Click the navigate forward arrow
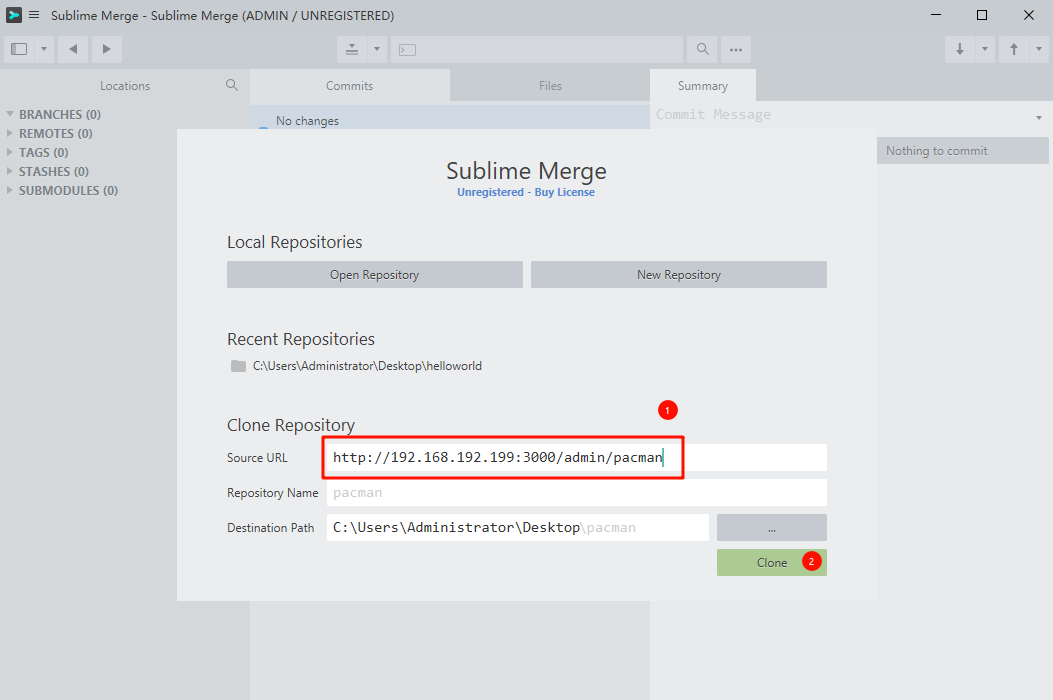 [x=106, y=49]
